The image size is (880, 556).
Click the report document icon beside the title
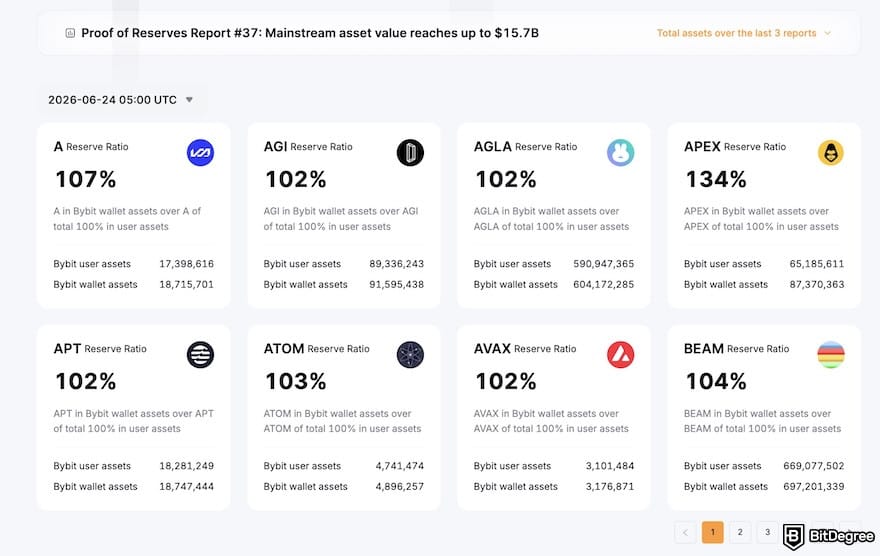[x=70, y=33]
